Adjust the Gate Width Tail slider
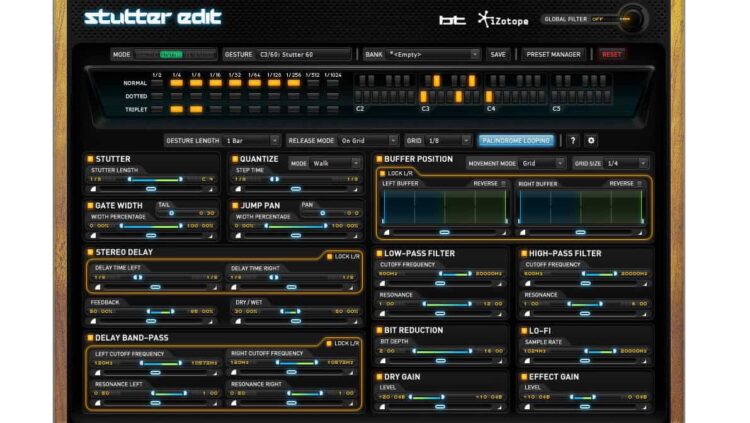 (171, 213)
